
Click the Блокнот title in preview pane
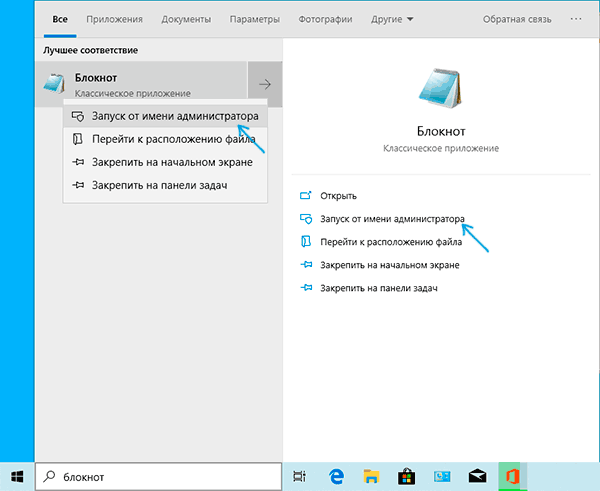click(441, 131)
